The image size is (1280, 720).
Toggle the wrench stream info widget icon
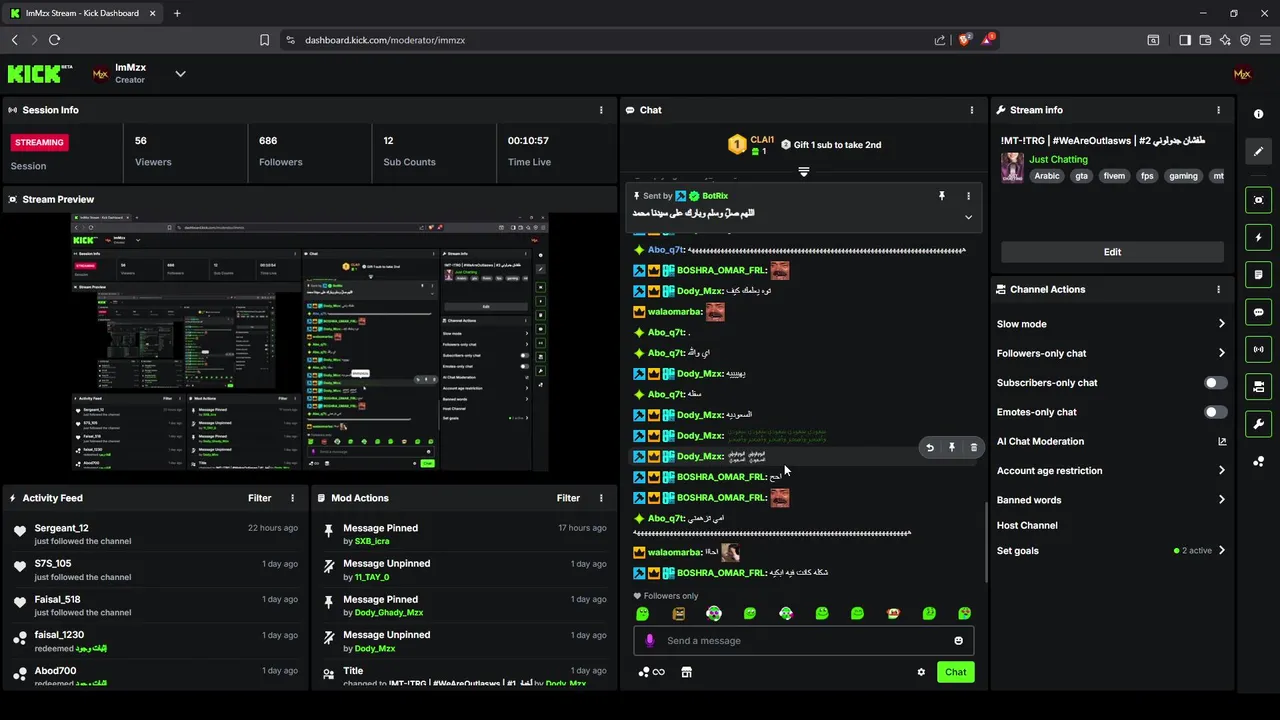[x=1258, y=423]
